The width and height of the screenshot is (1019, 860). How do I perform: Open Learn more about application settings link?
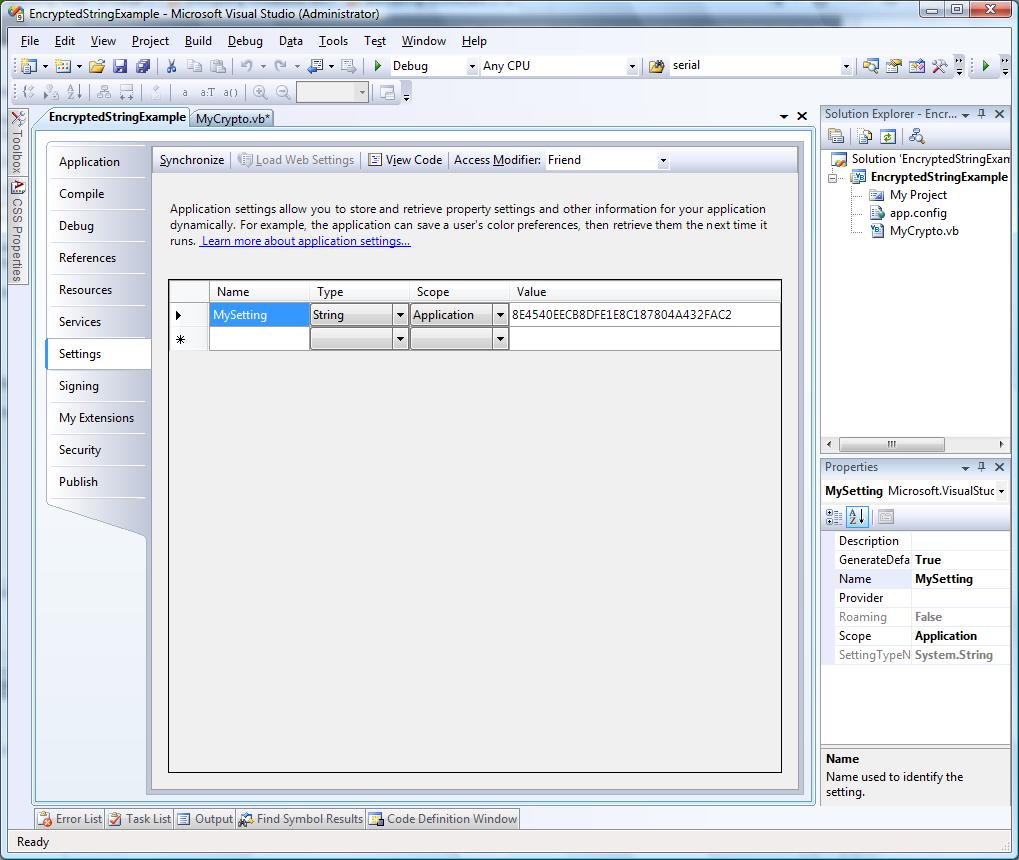tap(305, 241)
